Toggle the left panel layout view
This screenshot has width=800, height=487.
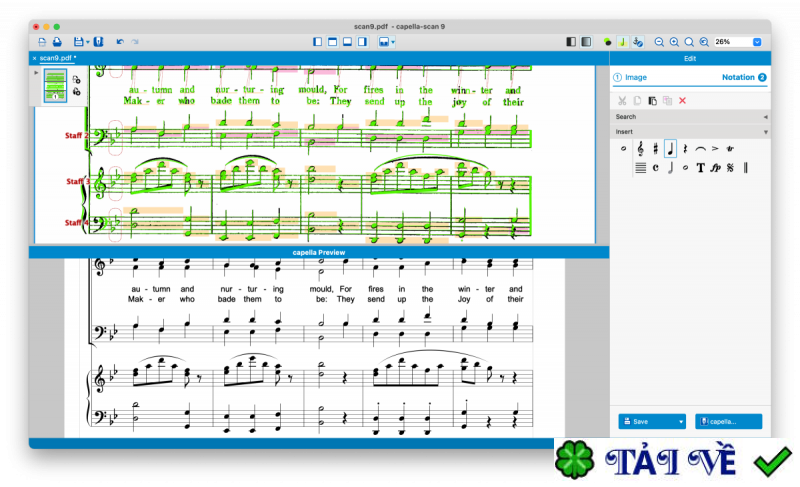pos(317,42)
